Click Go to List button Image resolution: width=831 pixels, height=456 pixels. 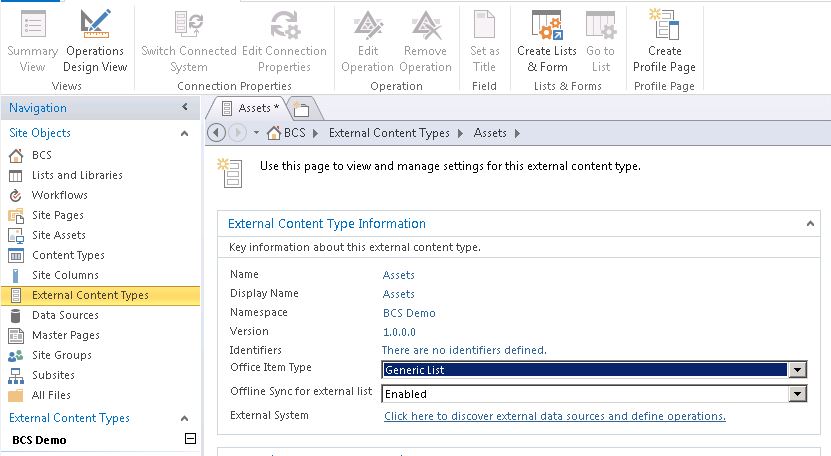(x=600, y=41)
